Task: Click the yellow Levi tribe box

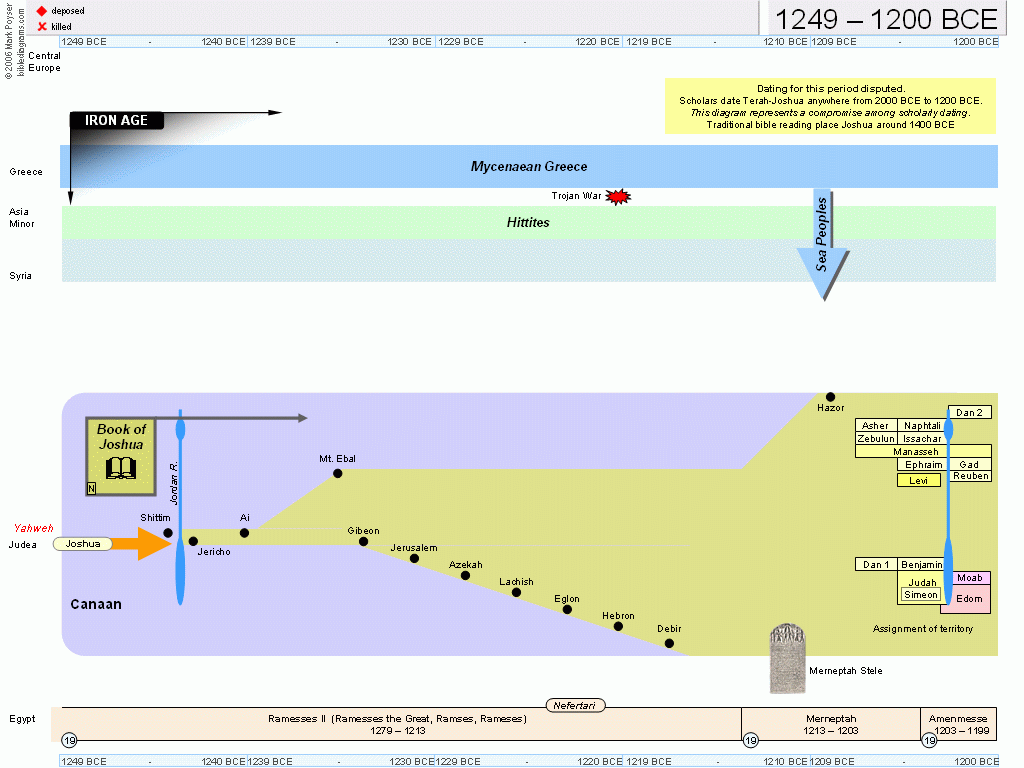Action: pyautogui.click(x=918, y=480)
